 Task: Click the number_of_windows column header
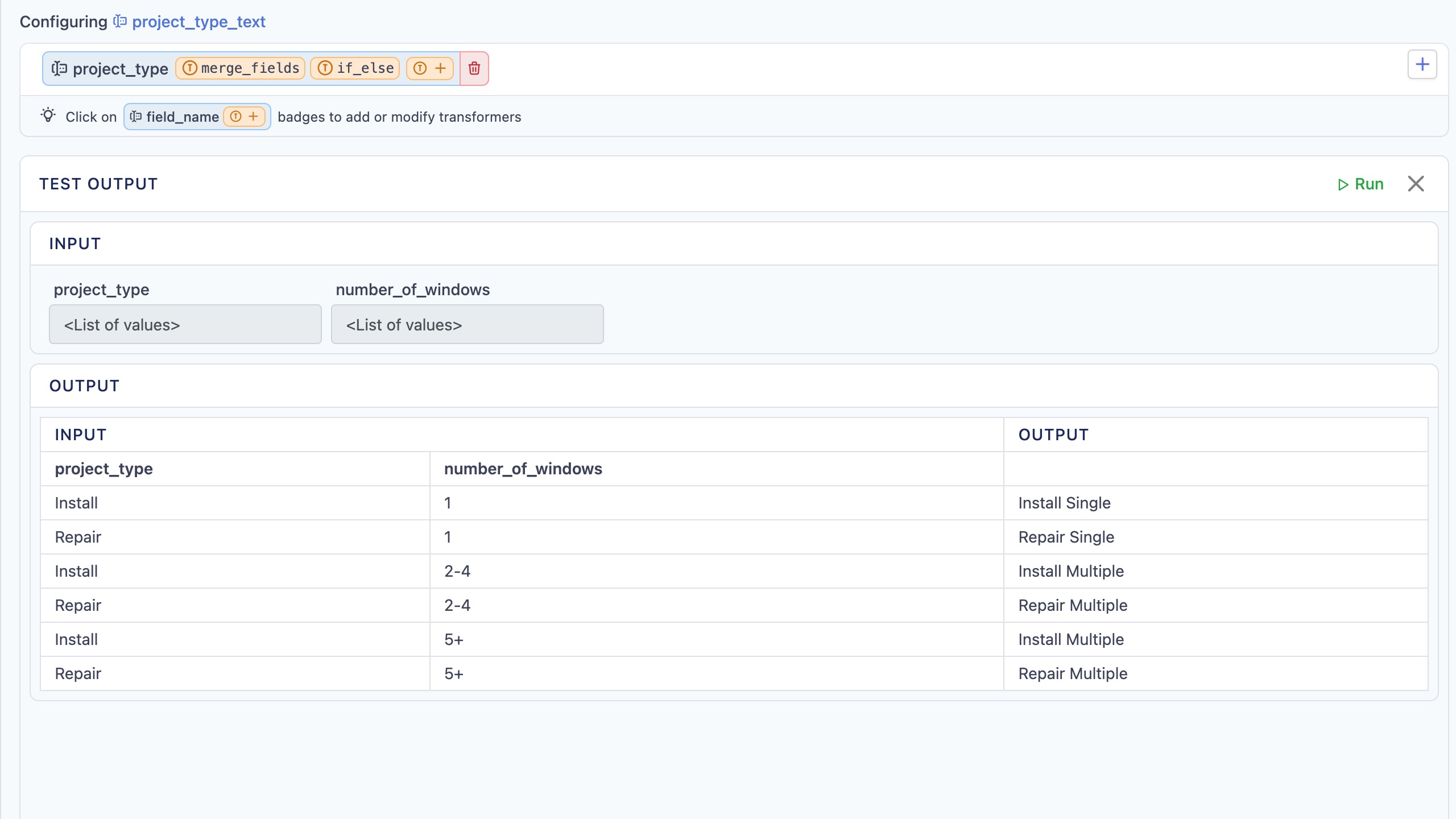(523, 469)
